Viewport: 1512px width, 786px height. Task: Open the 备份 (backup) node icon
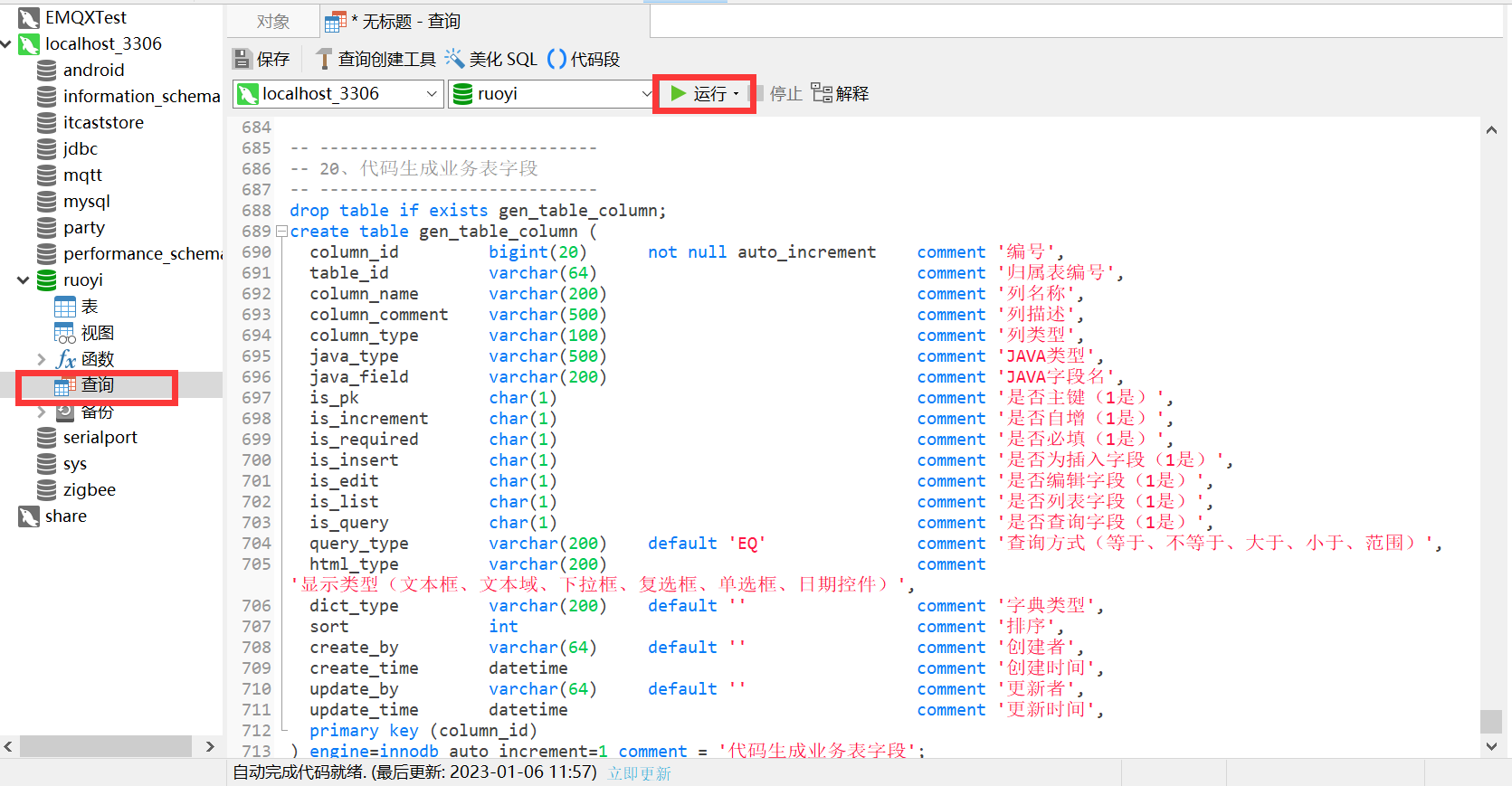(x=65, y=412)
